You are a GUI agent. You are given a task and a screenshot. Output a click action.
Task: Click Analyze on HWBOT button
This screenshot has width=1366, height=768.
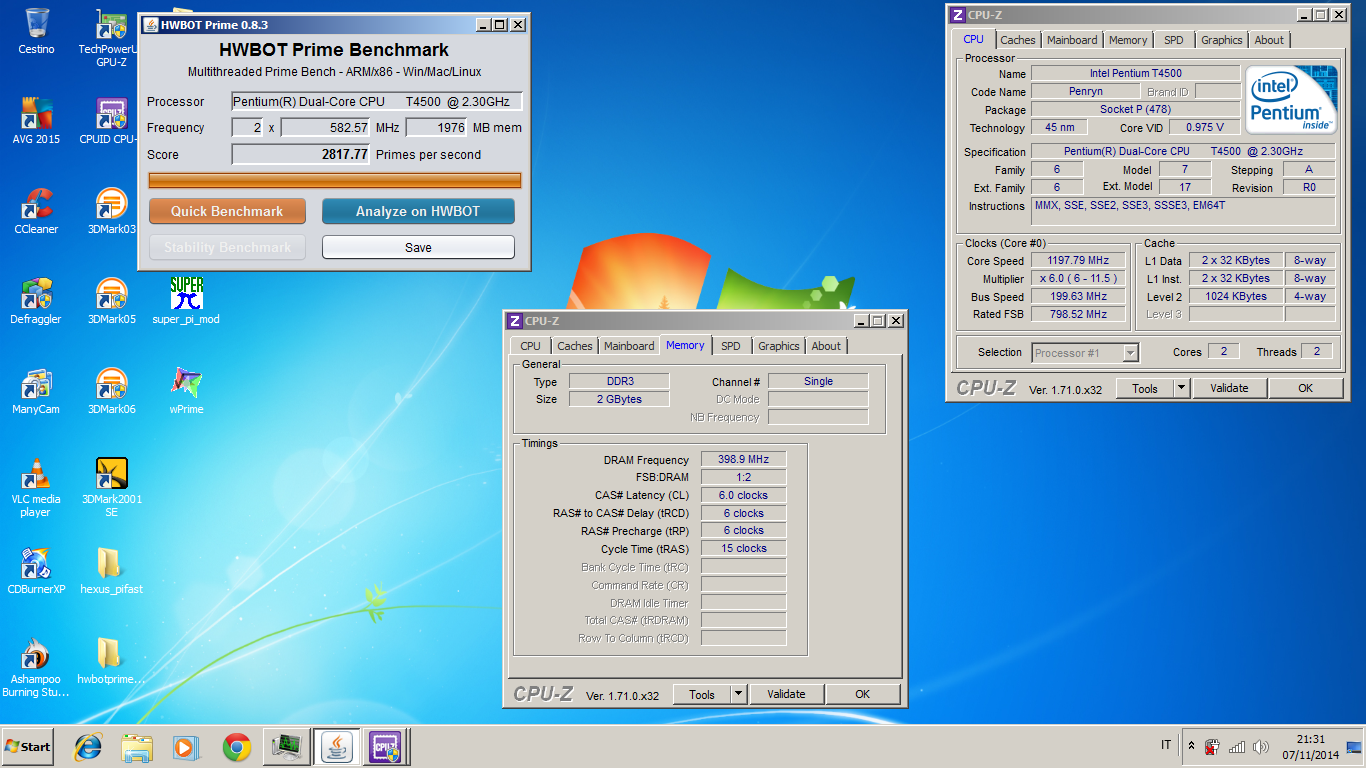tap(418, 211)
